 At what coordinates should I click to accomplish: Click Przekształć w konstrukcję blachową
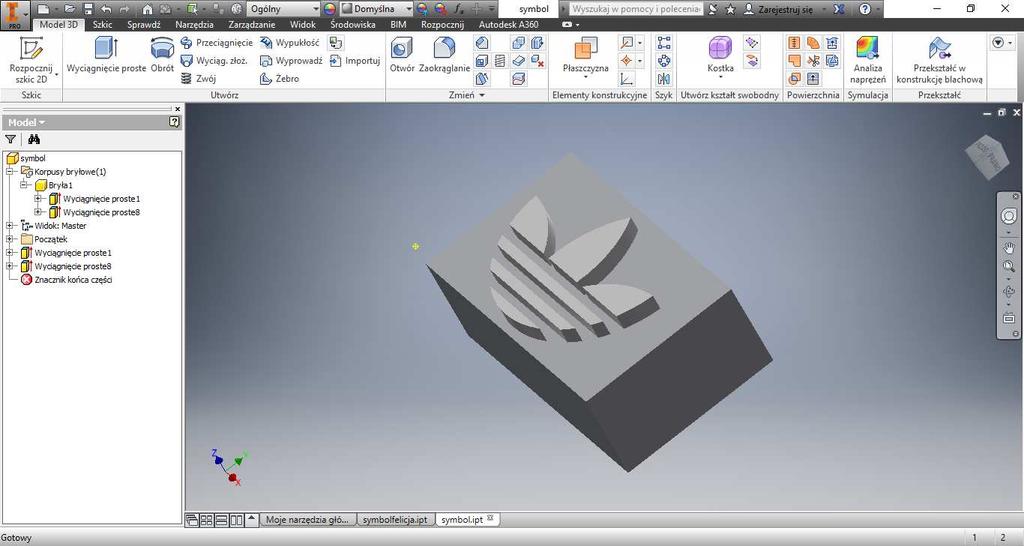coord(939,60)
